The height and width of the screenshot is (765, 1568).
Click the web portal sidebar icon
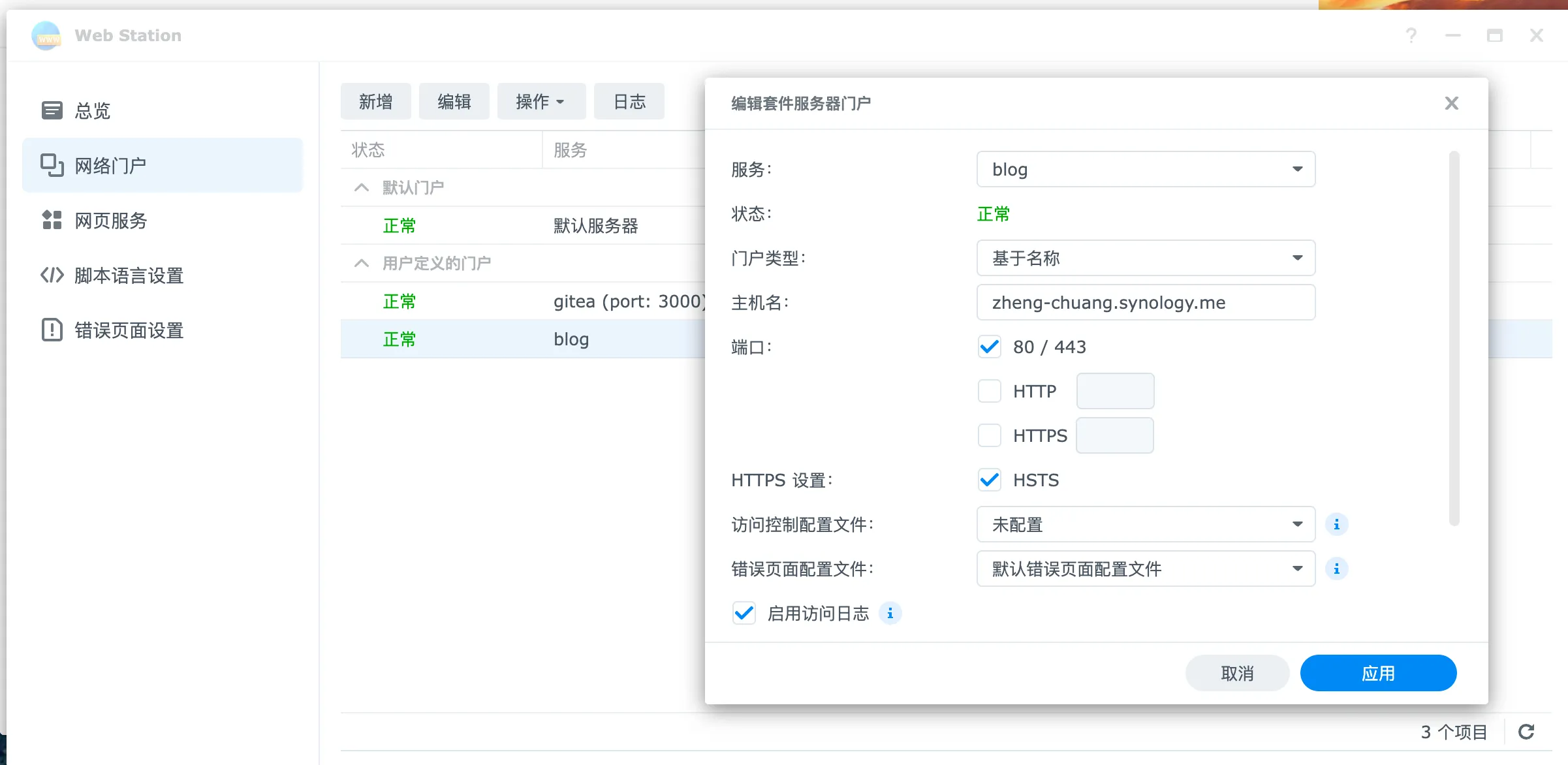tap(52, 165)
